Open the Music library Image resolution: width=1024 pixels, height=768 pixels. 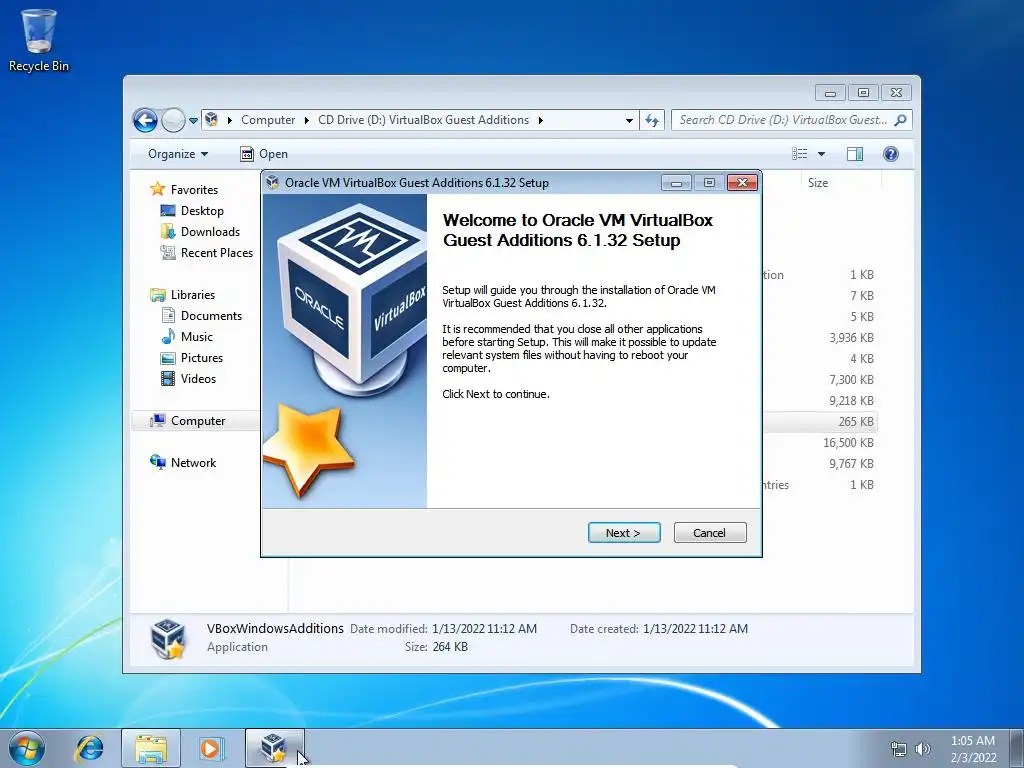[197, 337]
